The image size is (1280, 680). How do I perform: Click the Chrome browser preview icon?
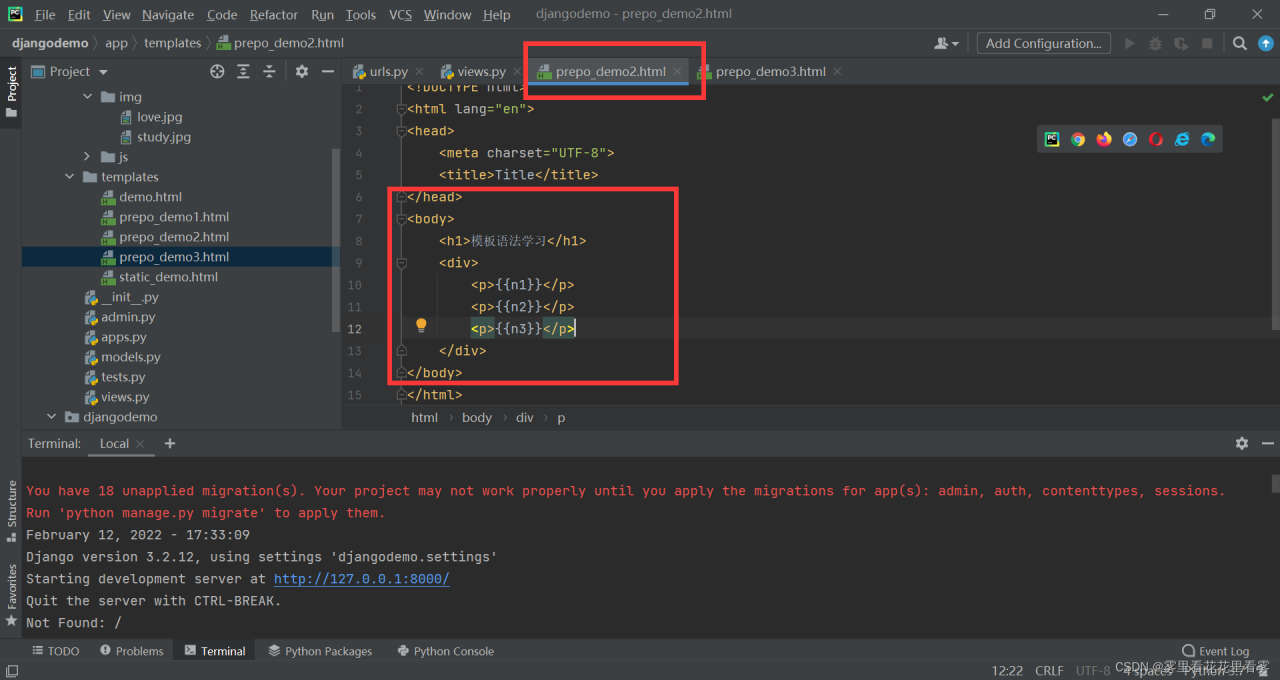(1078, 140)
